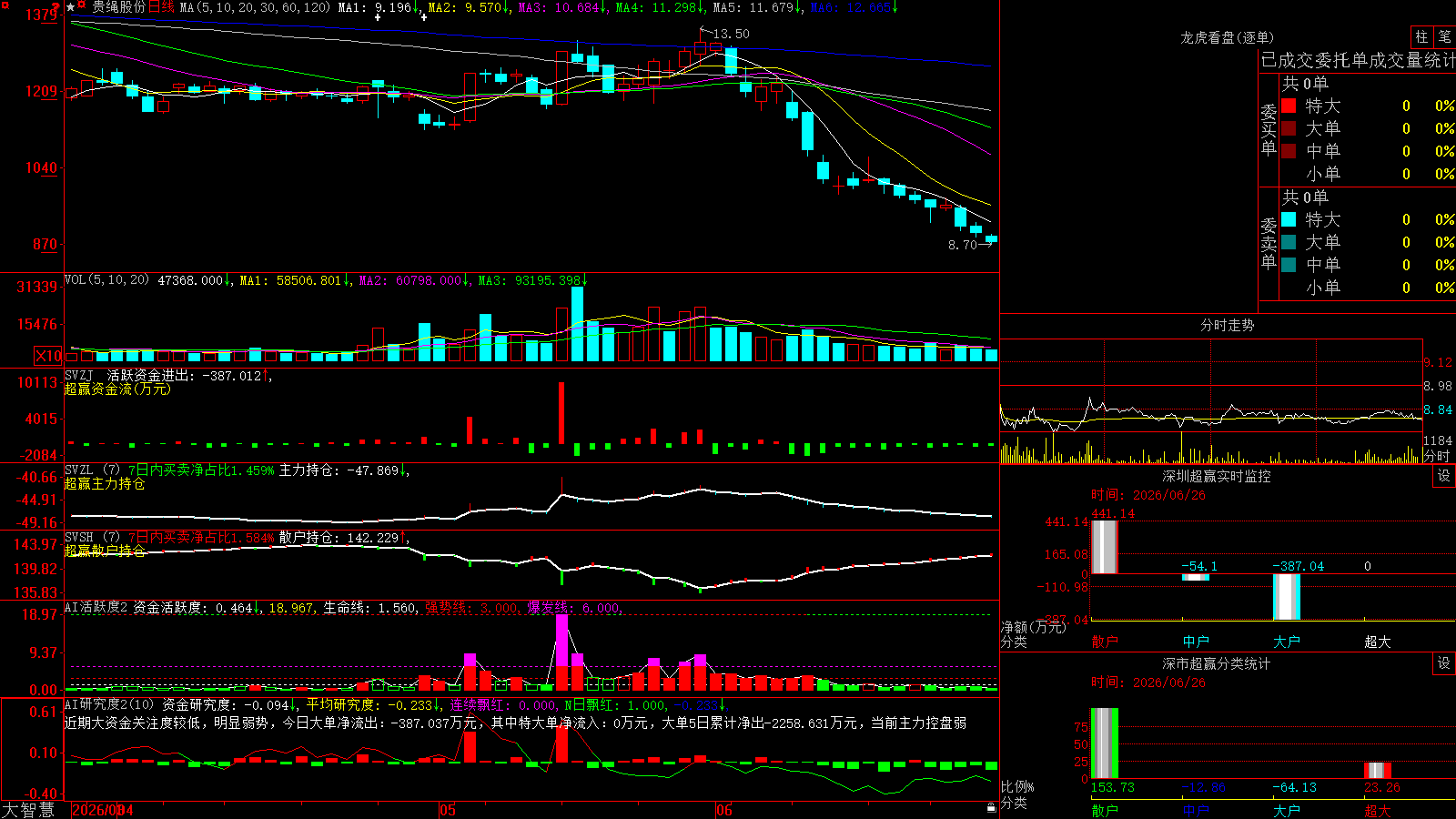Click the 2026/04 date on the timeline
The height and width of the screenshot is (819, 1456).
click(103, 810)
